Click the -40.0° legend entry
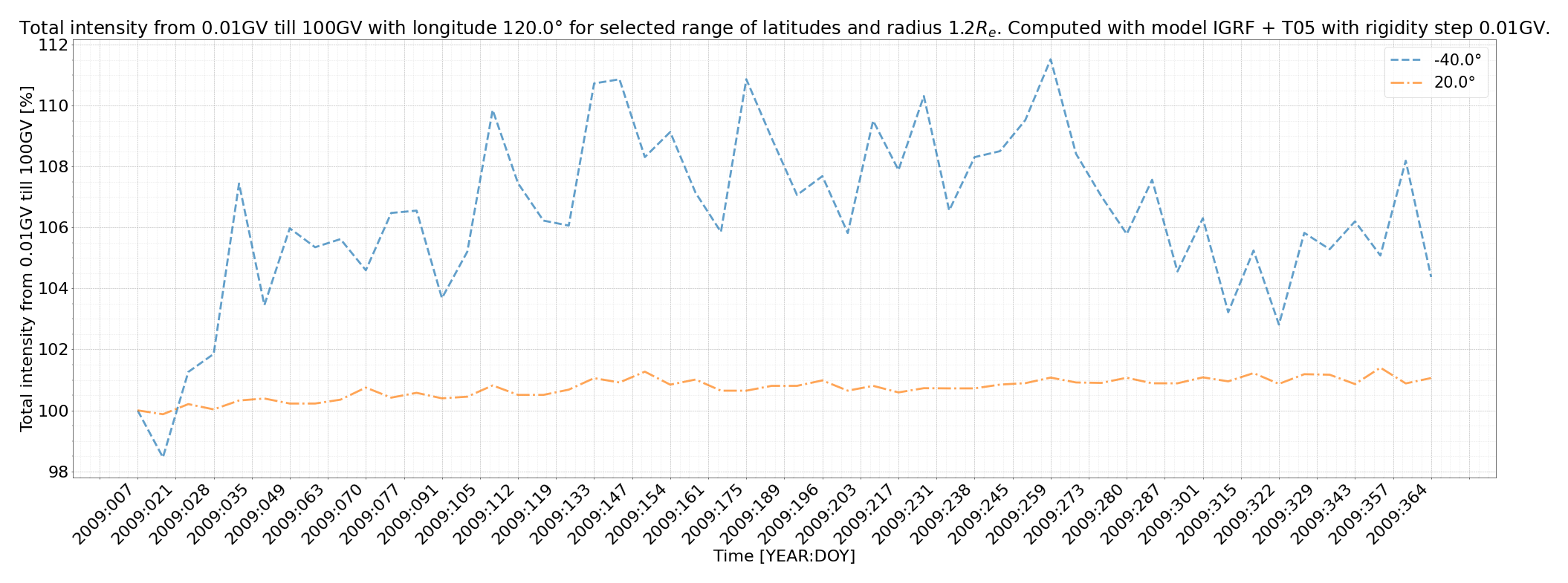 click(x=1436, y=60)
